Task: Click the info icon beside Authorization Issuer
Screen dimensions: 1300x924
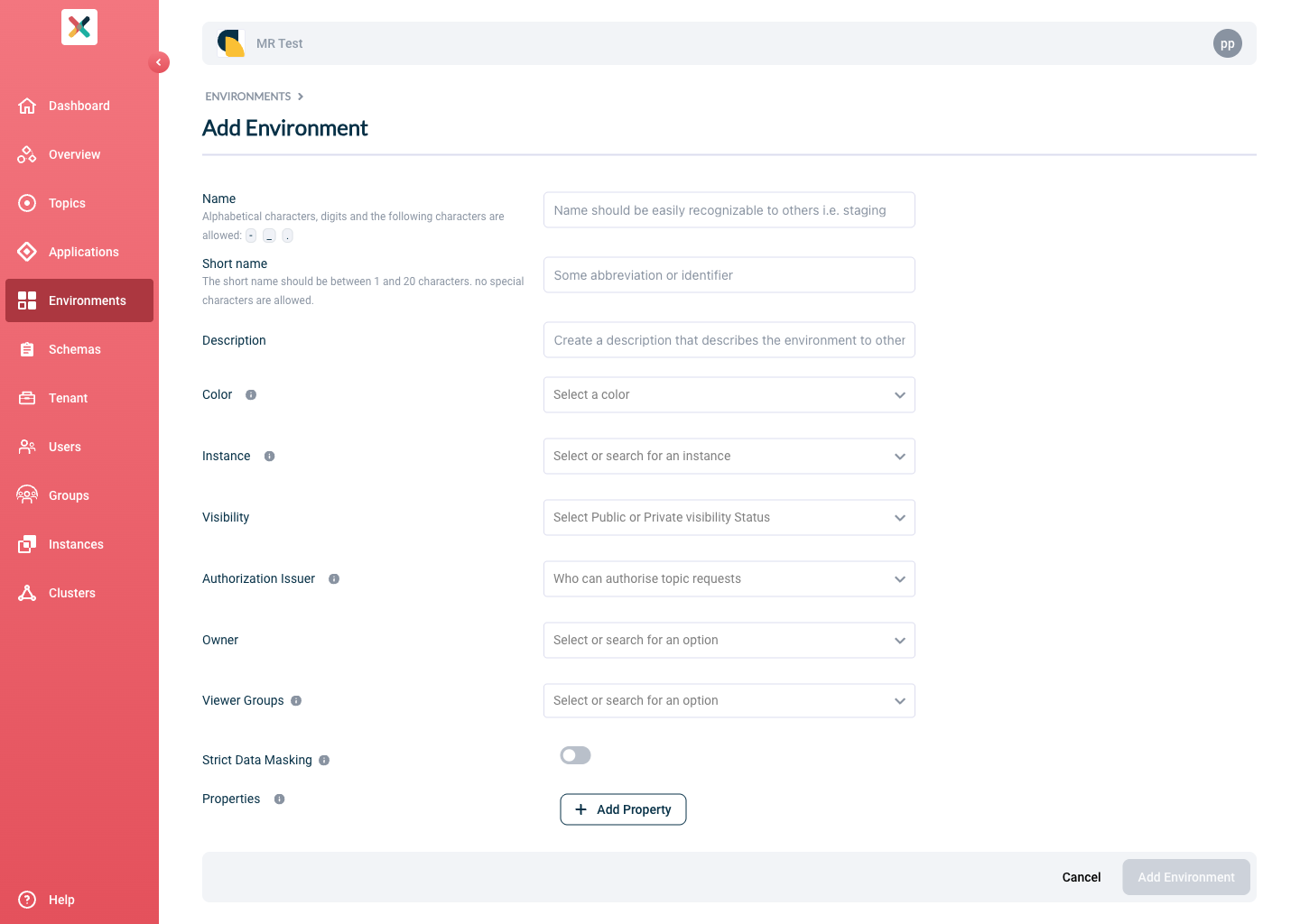Action: (x=334, y=579)
